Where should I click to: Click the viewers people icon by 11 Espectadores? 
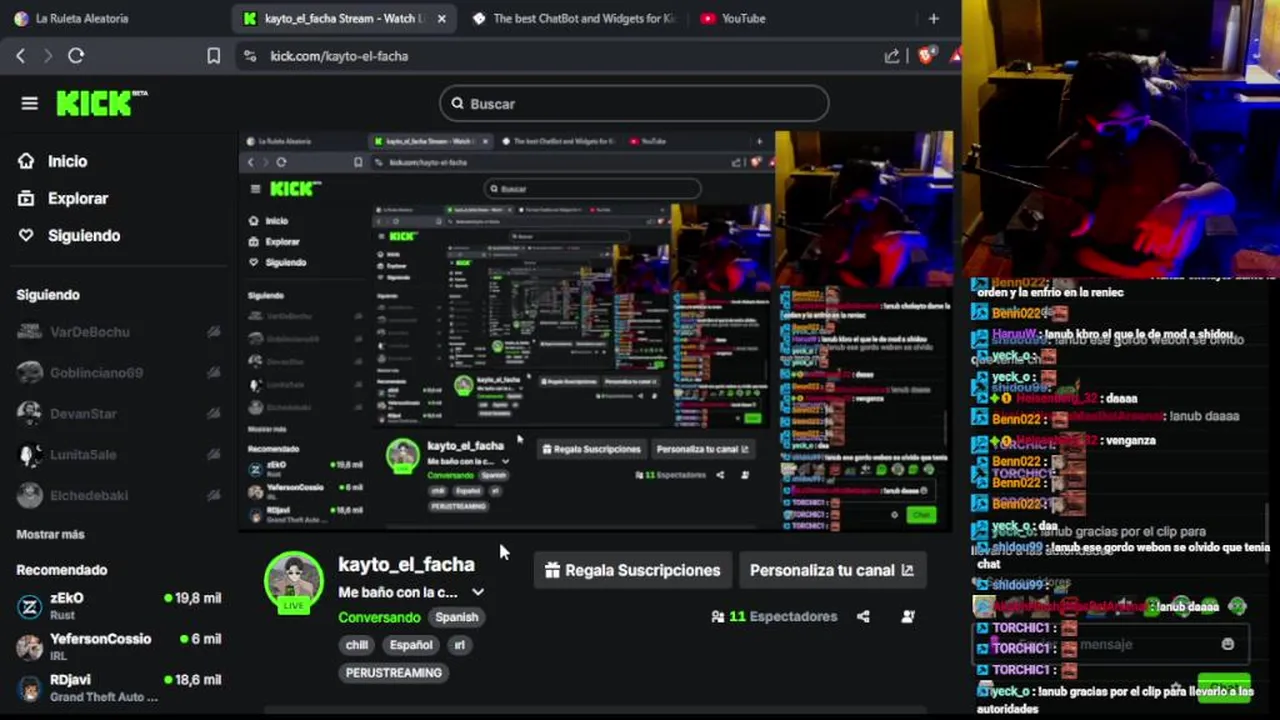(717, 617)
